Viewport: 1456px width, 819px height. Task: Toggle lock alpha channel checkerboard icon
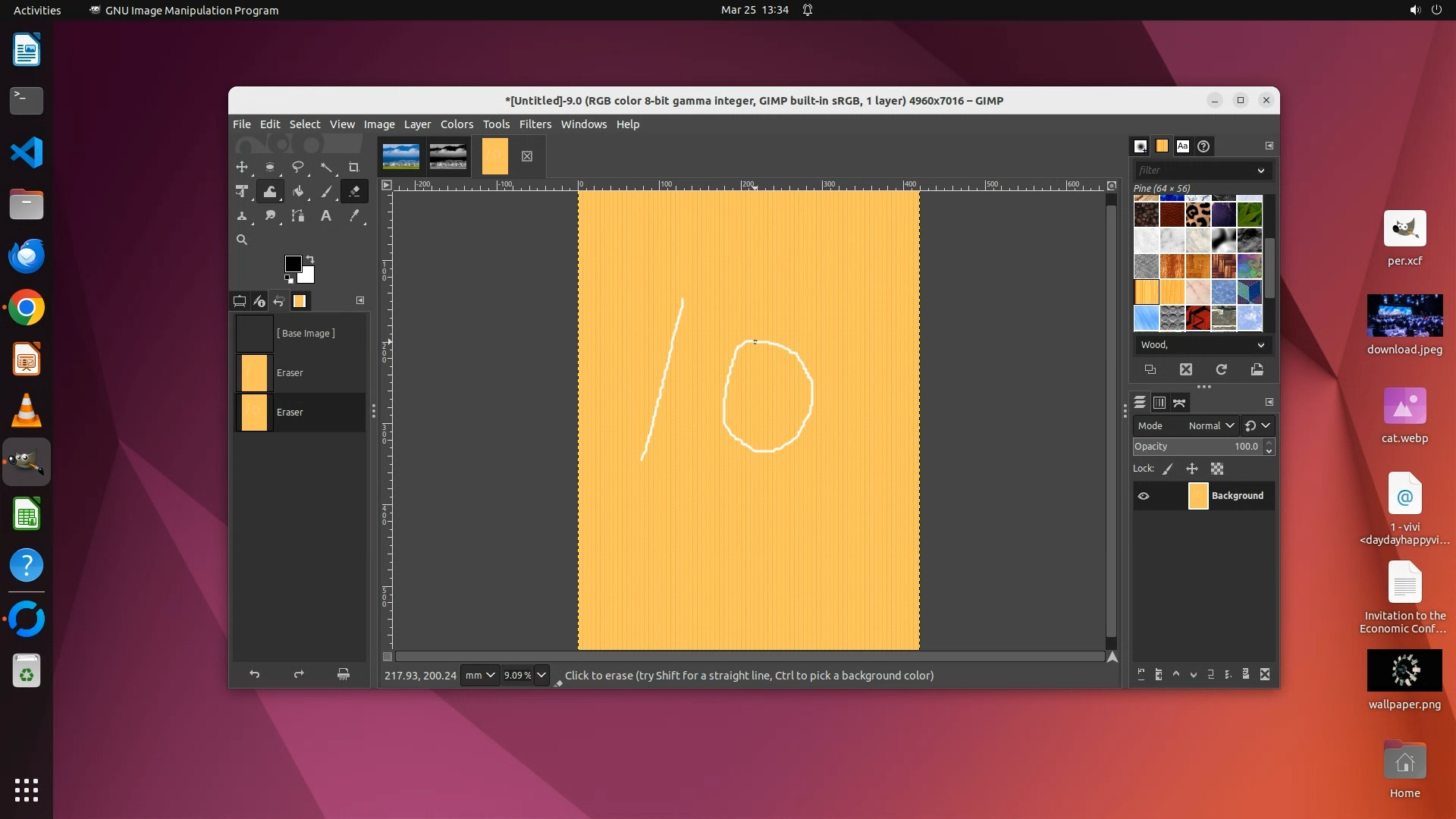click(1217, 469)
